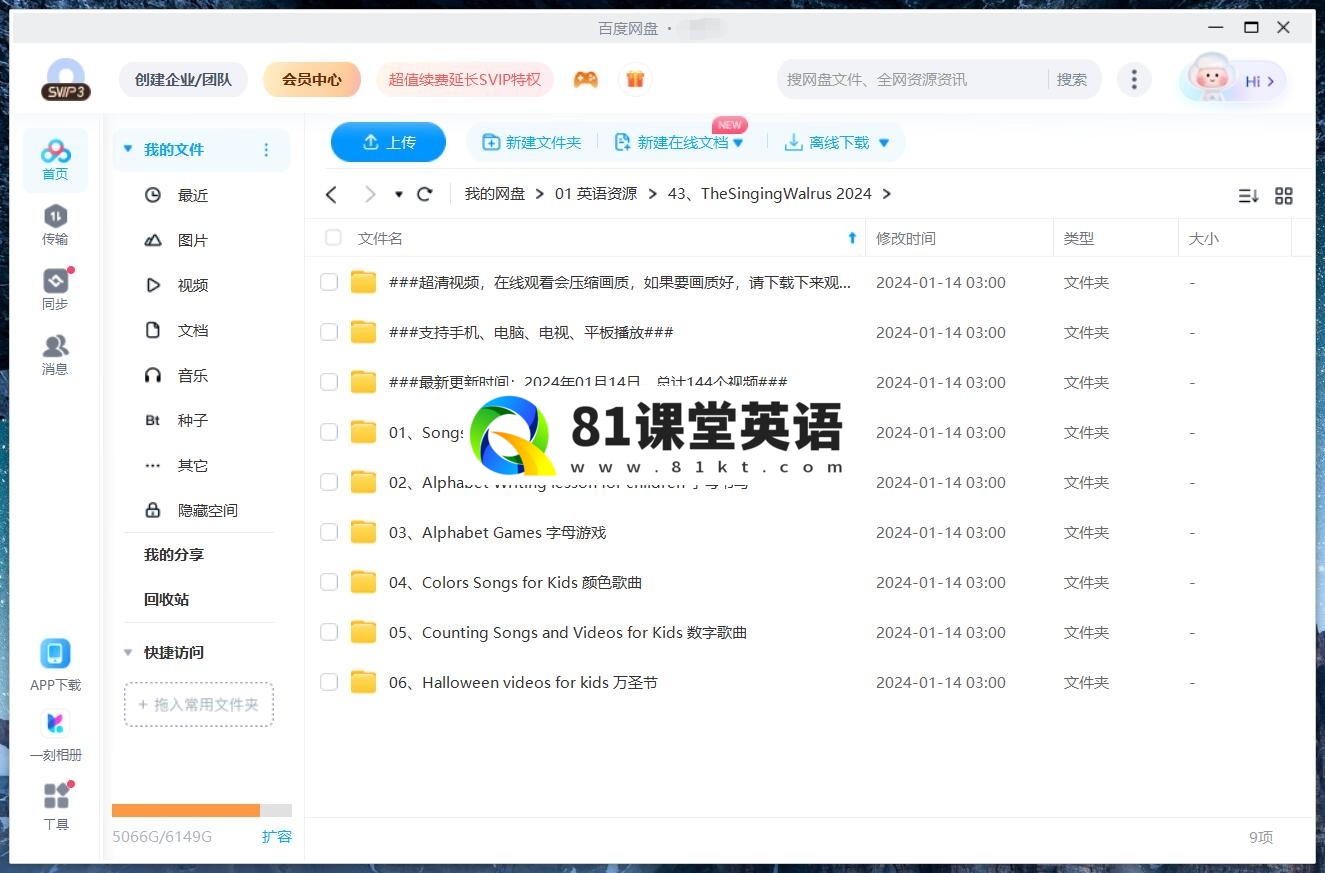Open 会员中心 member center
Viewport: 1325px width, 873px height.
[312, 80]
